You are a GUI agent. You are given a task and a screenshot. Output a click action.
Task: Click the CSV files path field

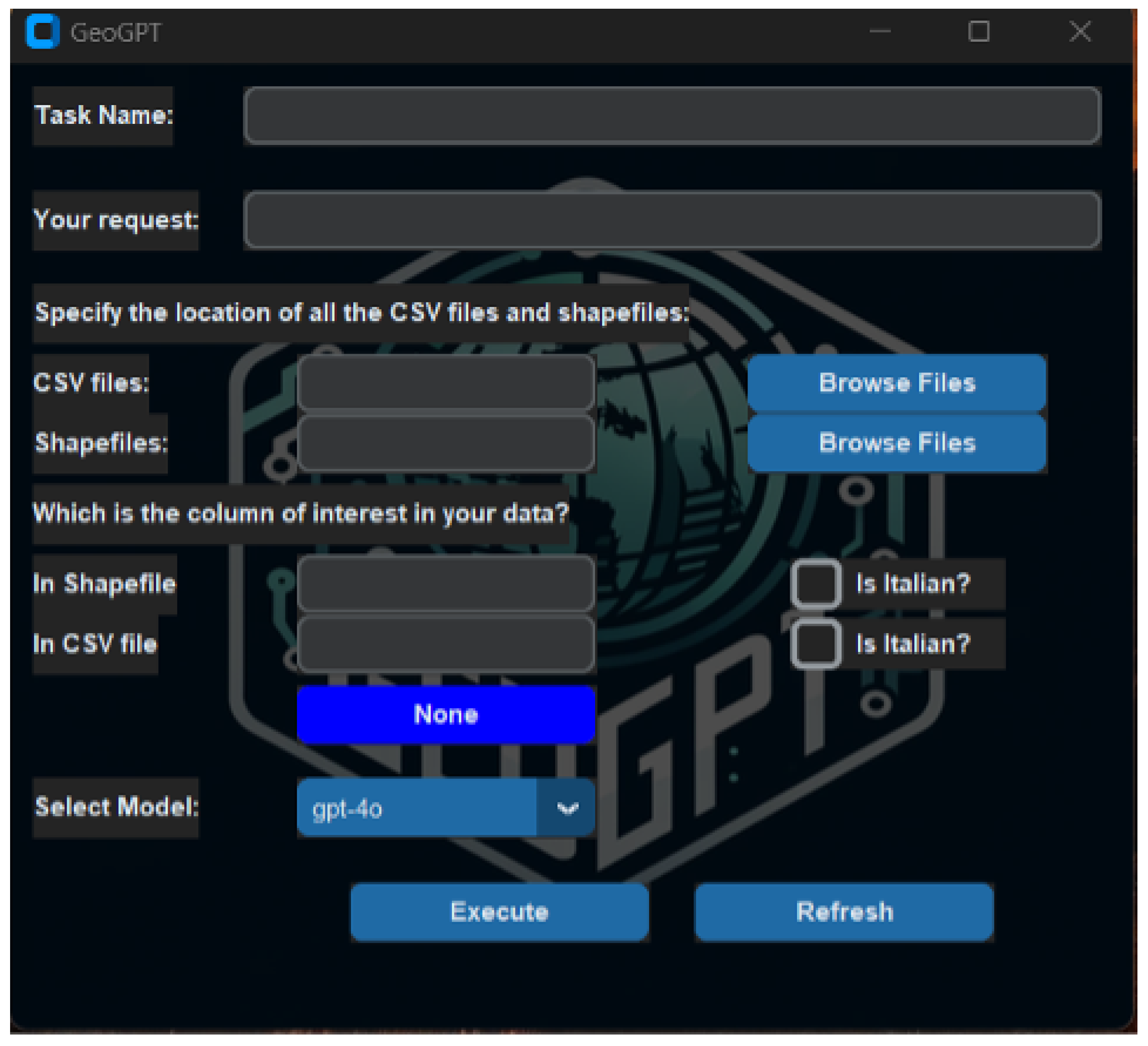click(446, 382)
